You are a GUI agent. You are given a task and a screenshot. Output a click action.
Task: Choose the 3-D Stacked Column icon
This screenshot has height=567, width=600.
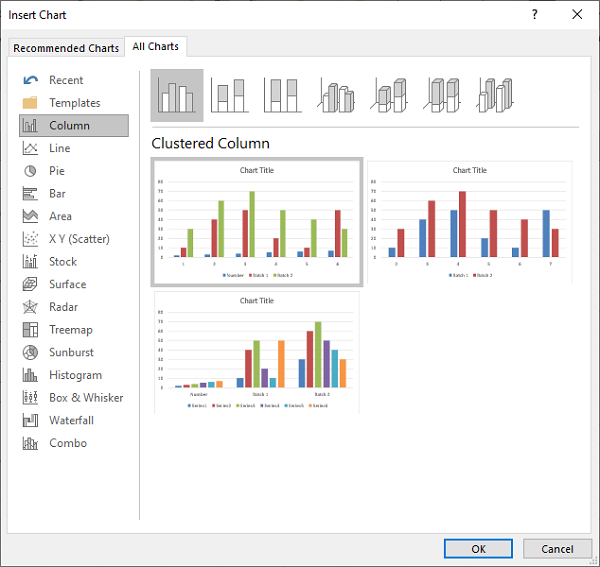[390, 95]
